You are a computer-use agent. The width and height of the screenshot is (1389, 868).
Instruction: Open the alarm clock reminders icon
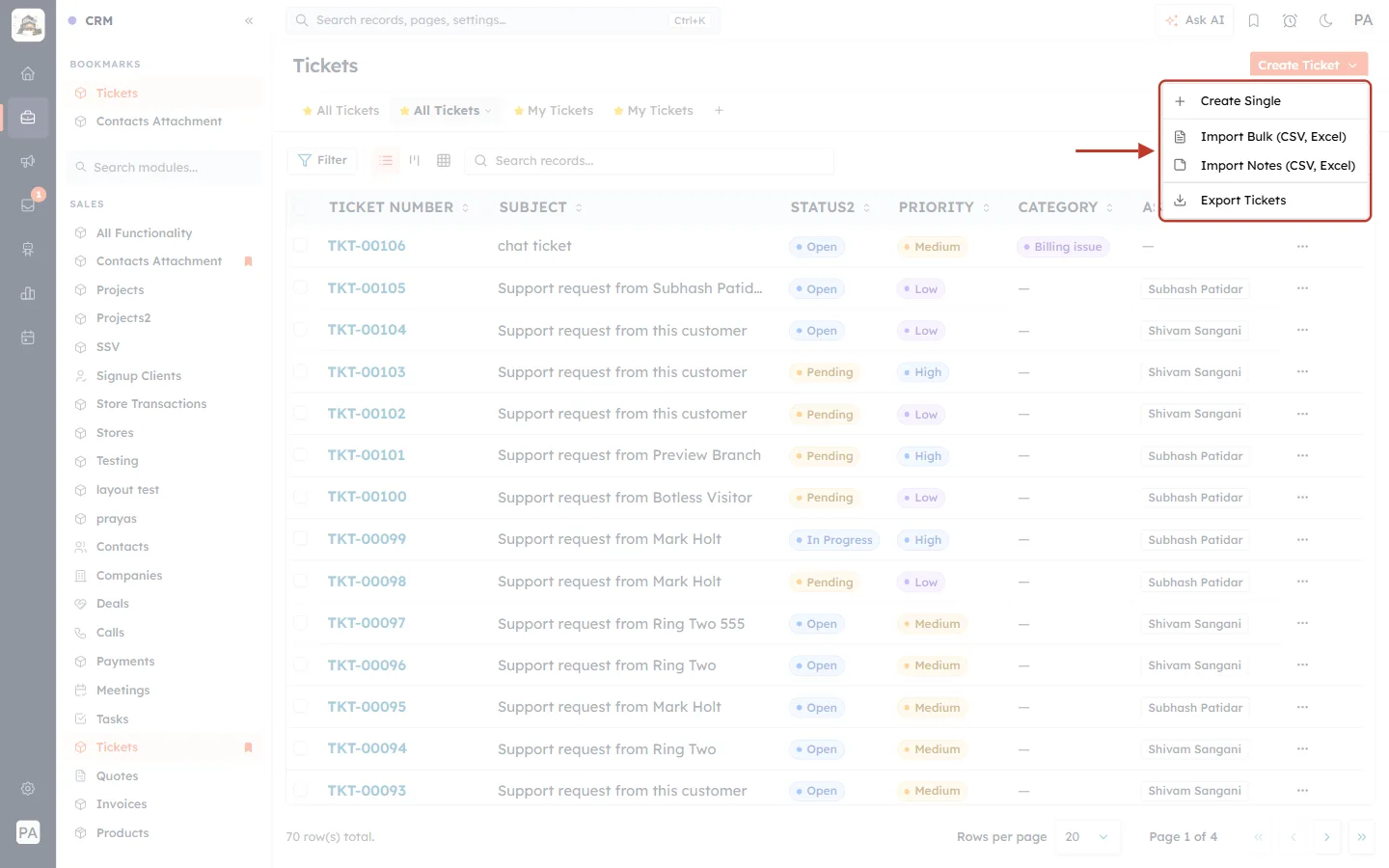click(x=1290, y=20)
